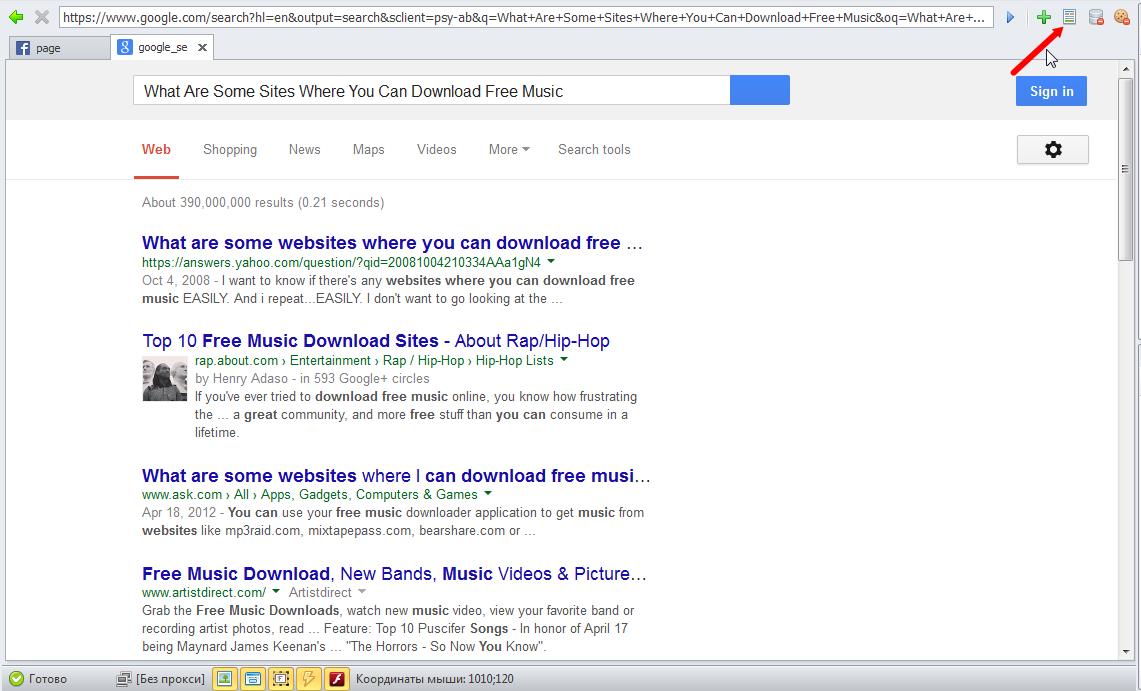The height and width of the screenshot is (691, 1141).
Task: Switch to Videos results
Action: (x=437, y=149)
